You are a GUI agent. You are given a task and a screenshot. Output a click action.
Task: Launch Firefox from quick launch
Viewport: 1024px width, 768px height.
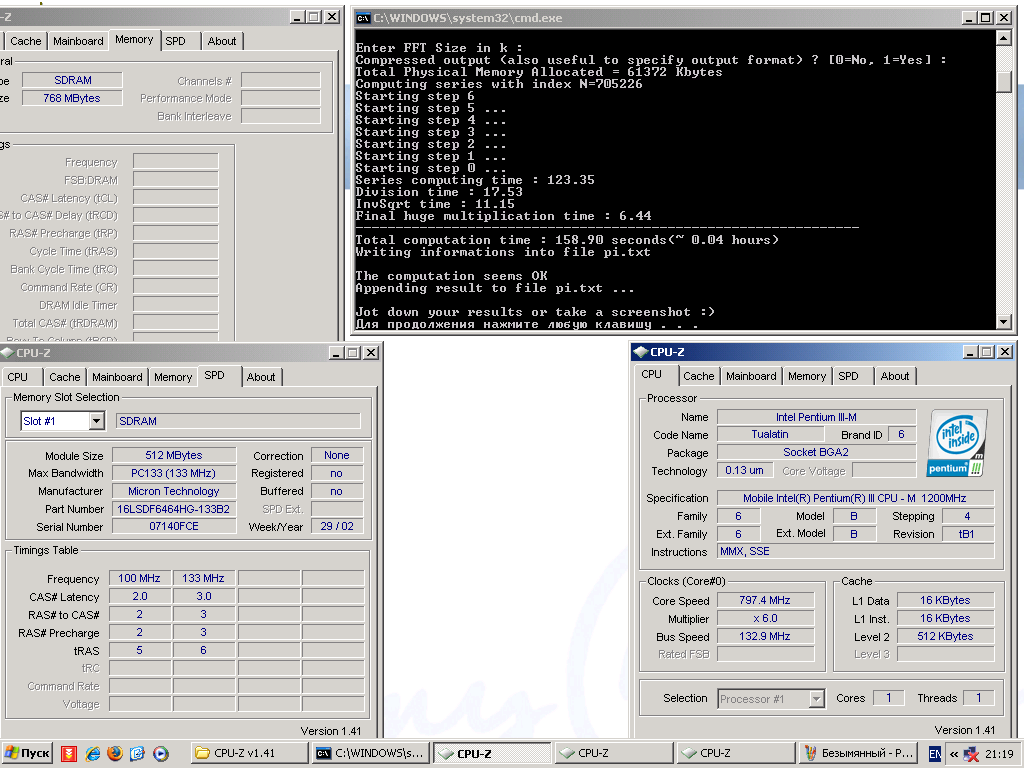[115, 754]
